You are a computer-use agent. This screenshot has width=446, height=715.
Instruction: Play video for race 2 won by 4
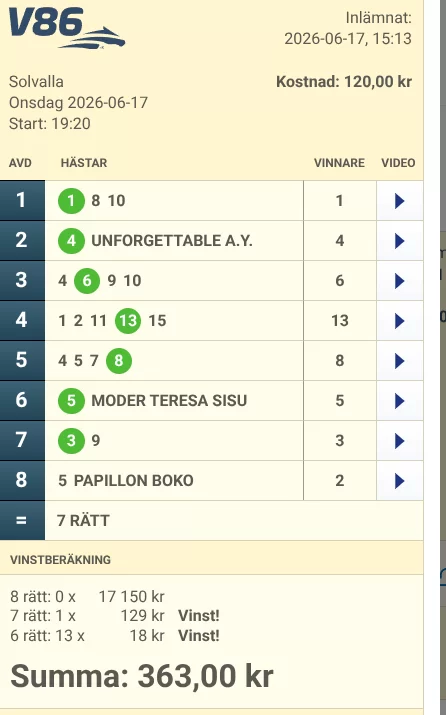[399, 241]
